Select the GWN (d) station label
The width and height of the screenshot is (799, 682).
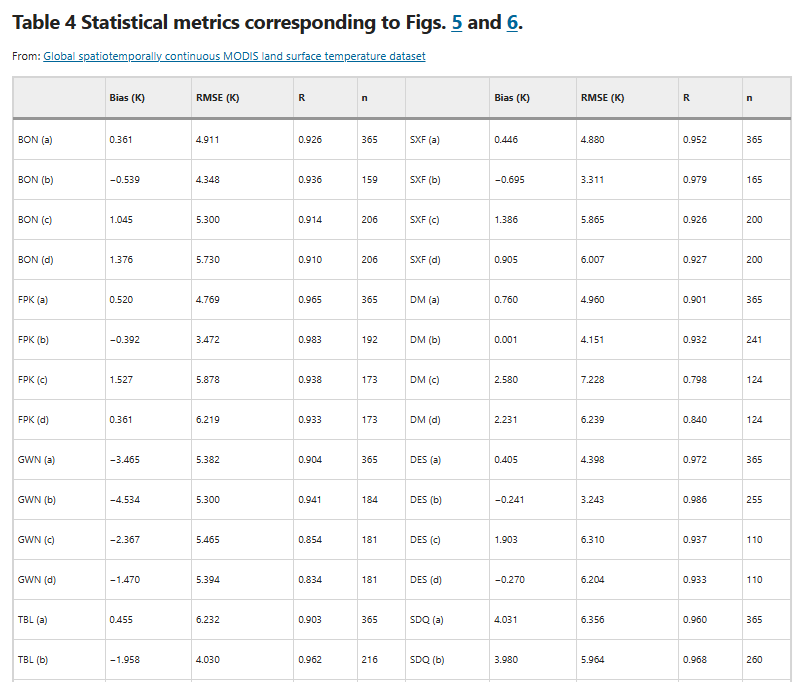click(x=35, y=580)
